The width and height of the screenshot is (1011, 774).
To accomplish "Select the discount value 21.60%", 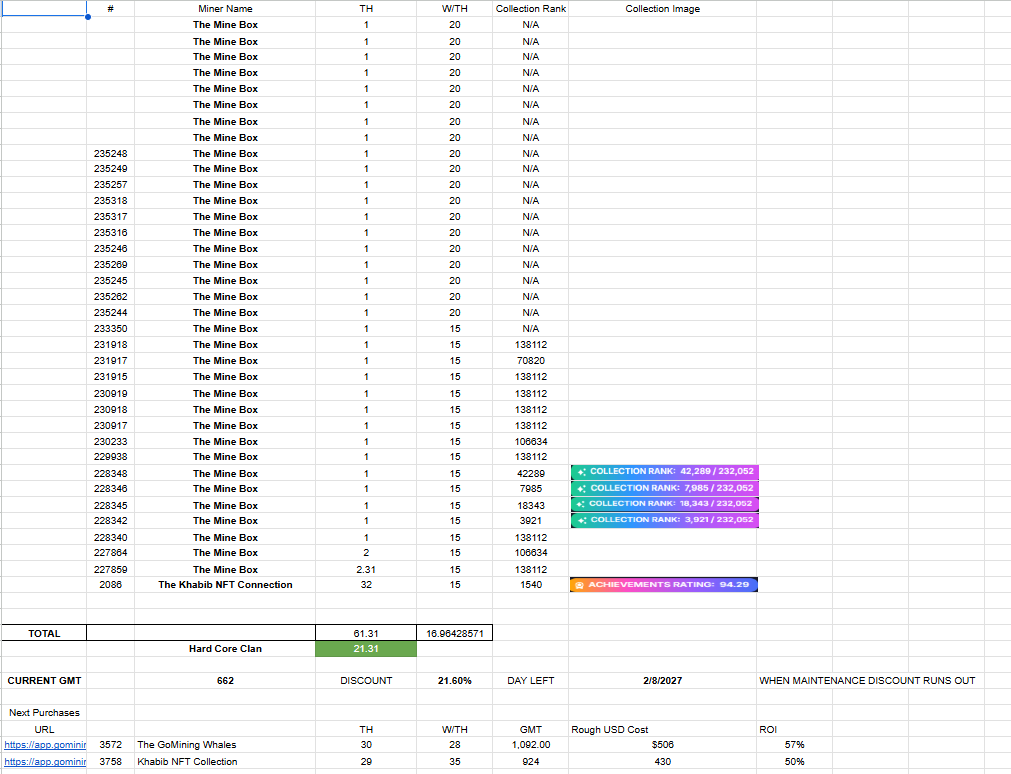I will pos(454,681).
